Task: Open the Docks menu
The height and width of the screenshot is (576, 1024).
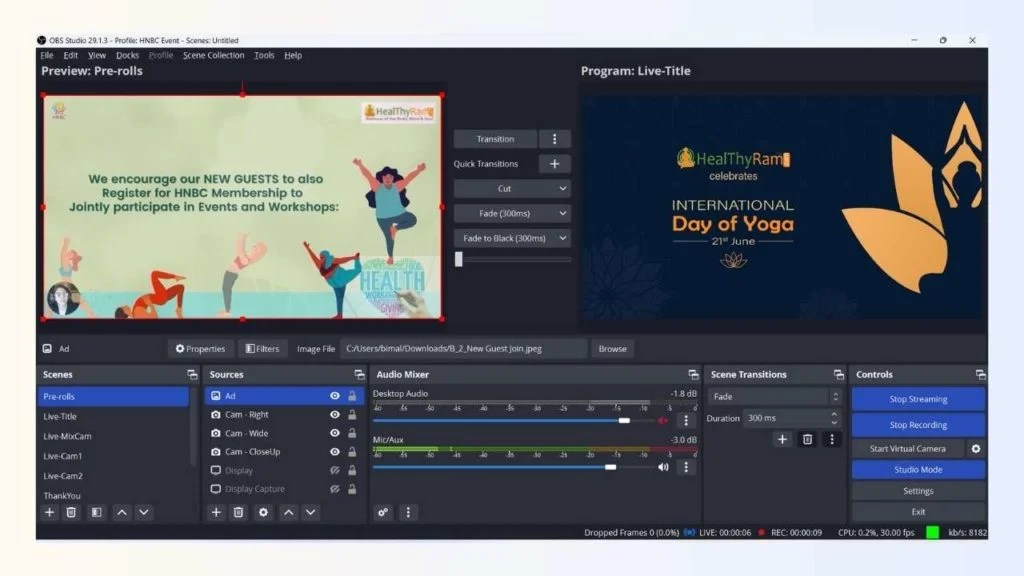Action: 127,56
